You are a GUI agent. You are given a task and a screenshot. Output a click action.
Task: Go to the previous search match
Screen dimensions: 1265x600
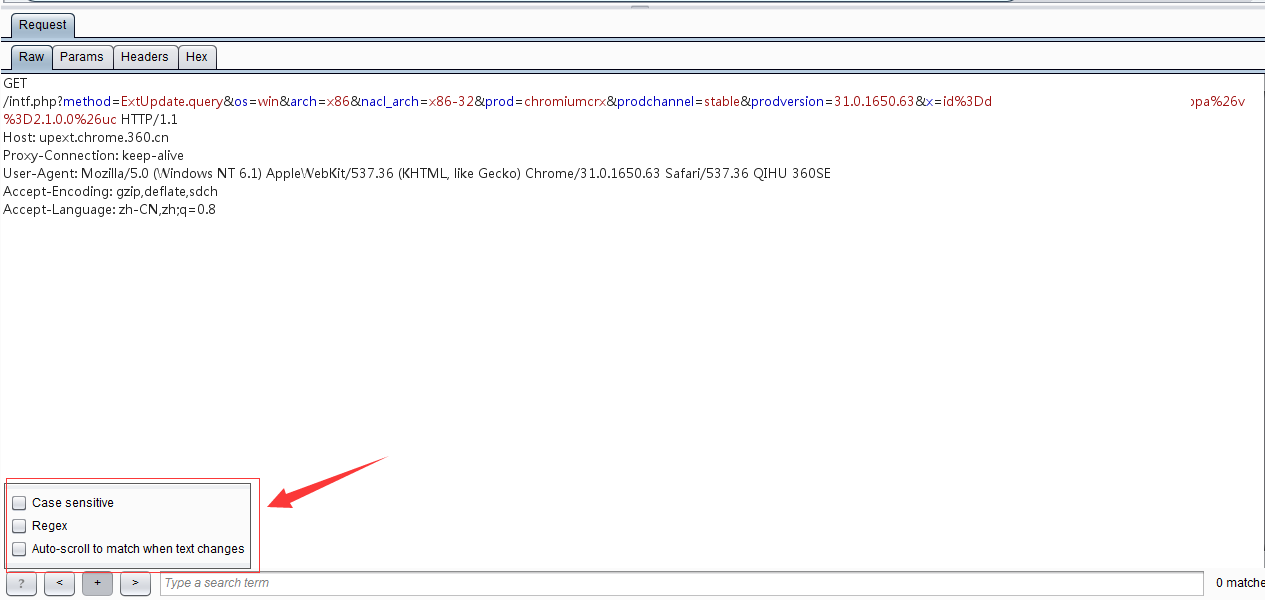coord(59,583)
